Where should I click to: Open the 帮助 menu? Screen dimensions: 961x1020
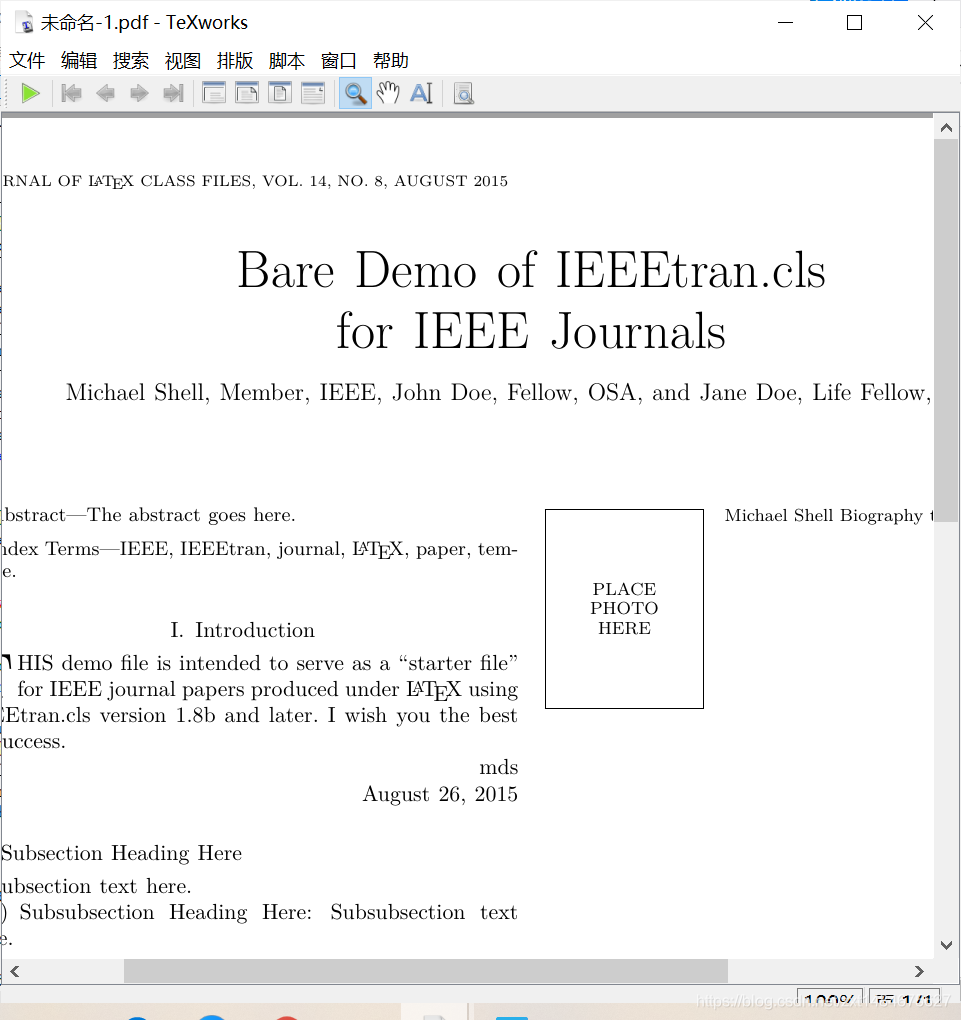(x=391, y=60)
